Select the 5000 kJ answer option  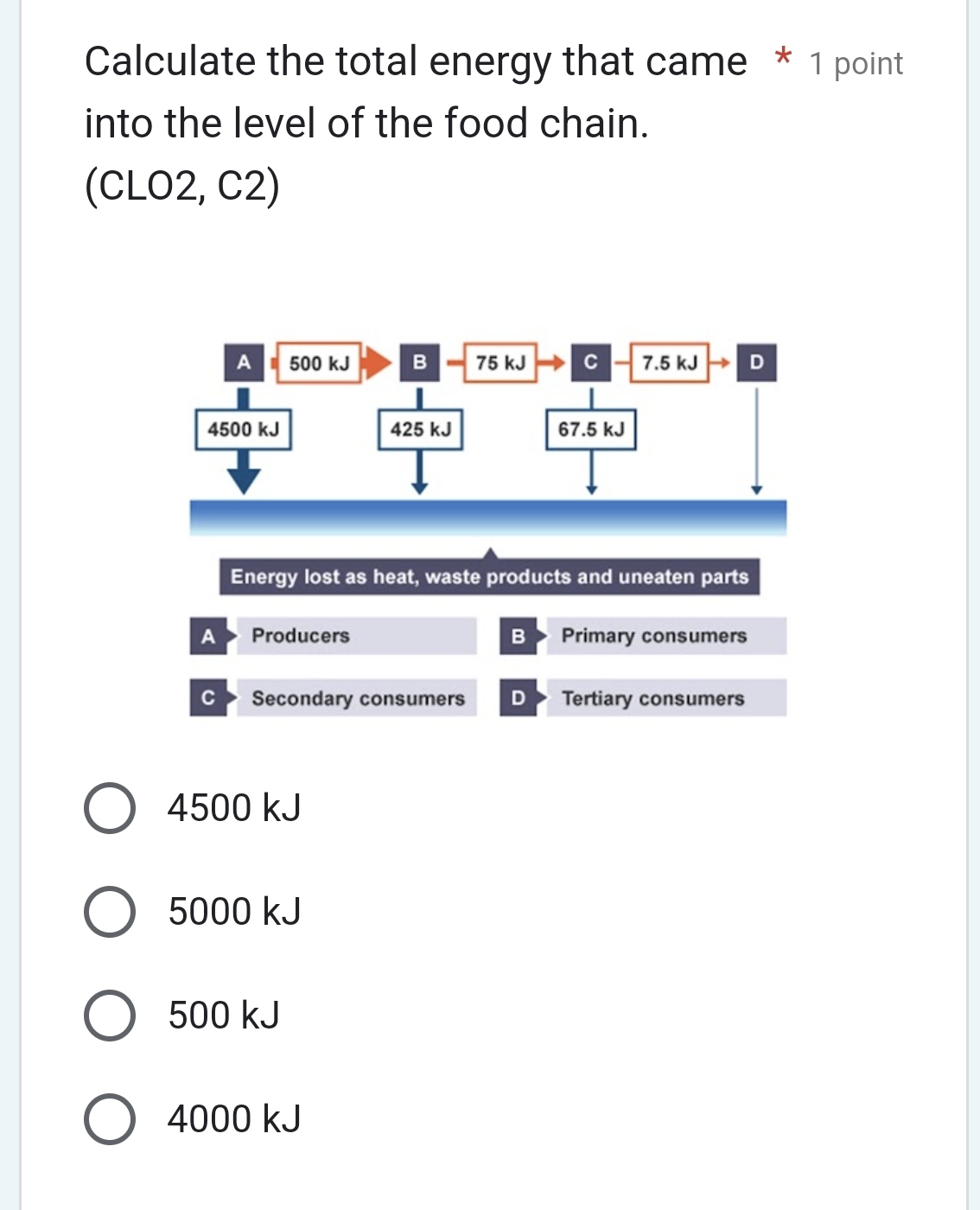(x=111, y=910)
